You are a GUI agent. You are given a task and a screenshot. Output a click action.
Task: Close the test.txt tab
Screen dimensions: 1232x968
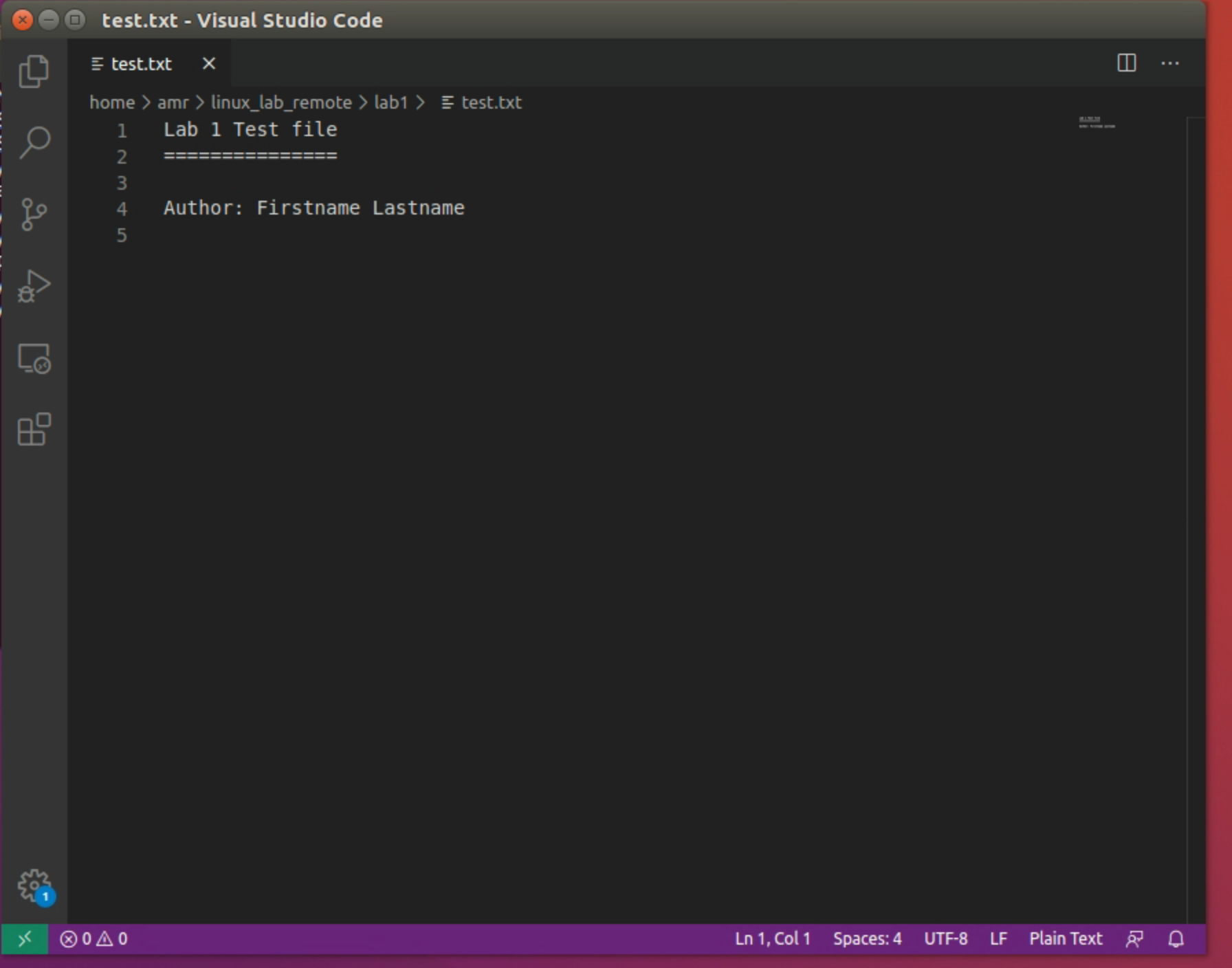tap(209, 64)
